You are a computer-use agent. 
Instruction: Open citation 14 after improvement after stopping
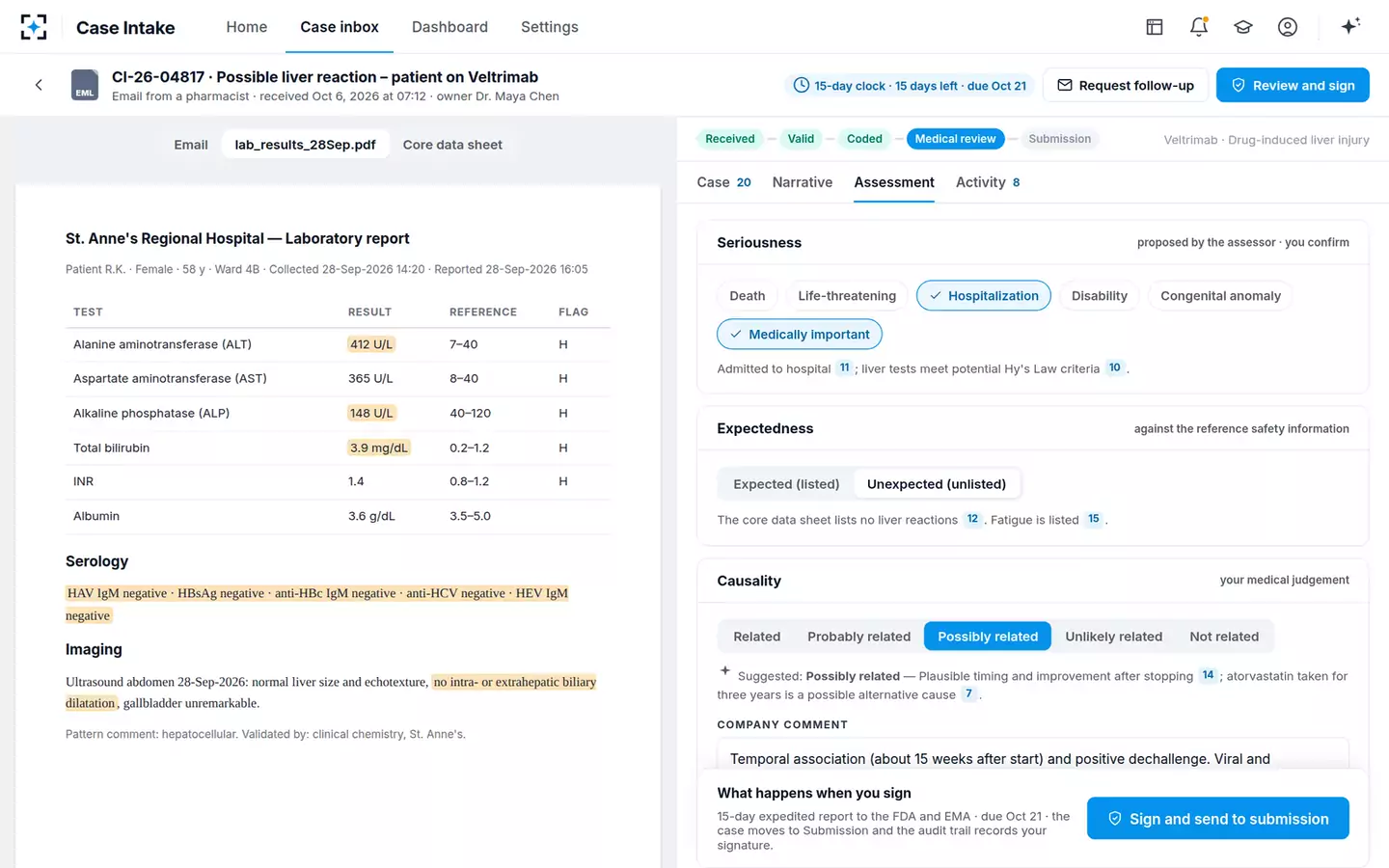tap(1208, 675)
